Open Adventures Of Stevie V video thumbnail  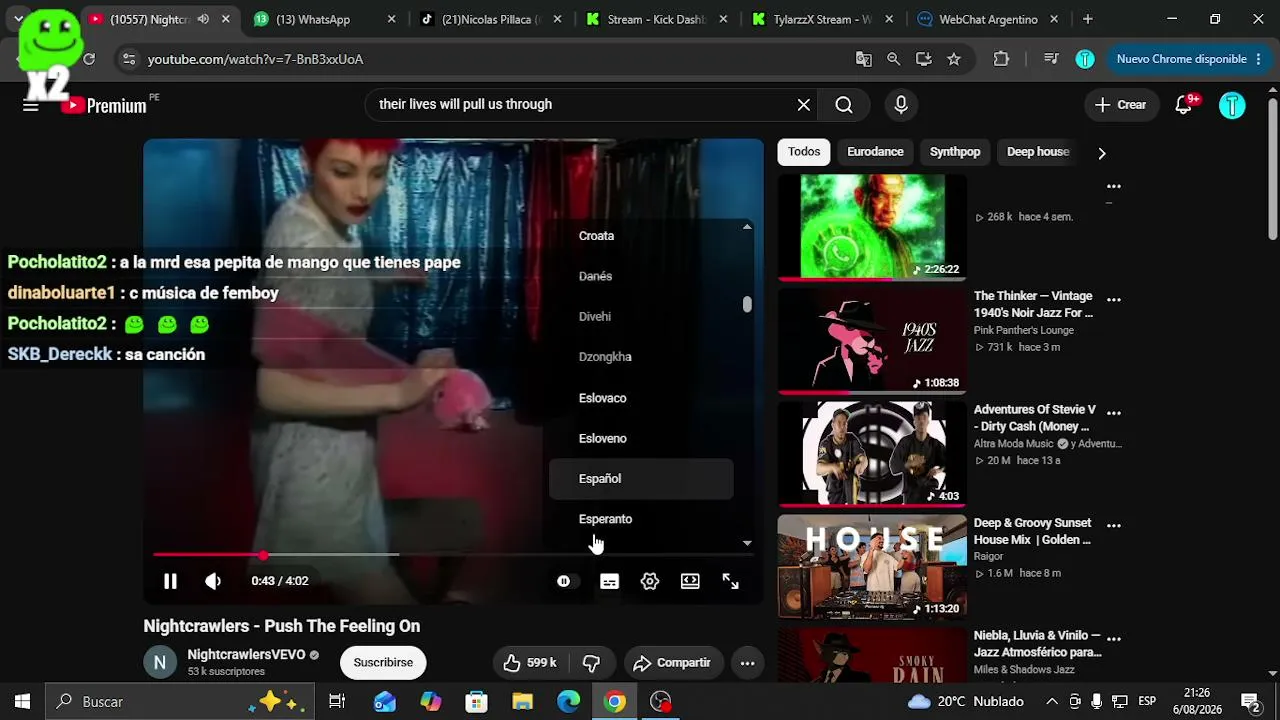click(872, 454)
